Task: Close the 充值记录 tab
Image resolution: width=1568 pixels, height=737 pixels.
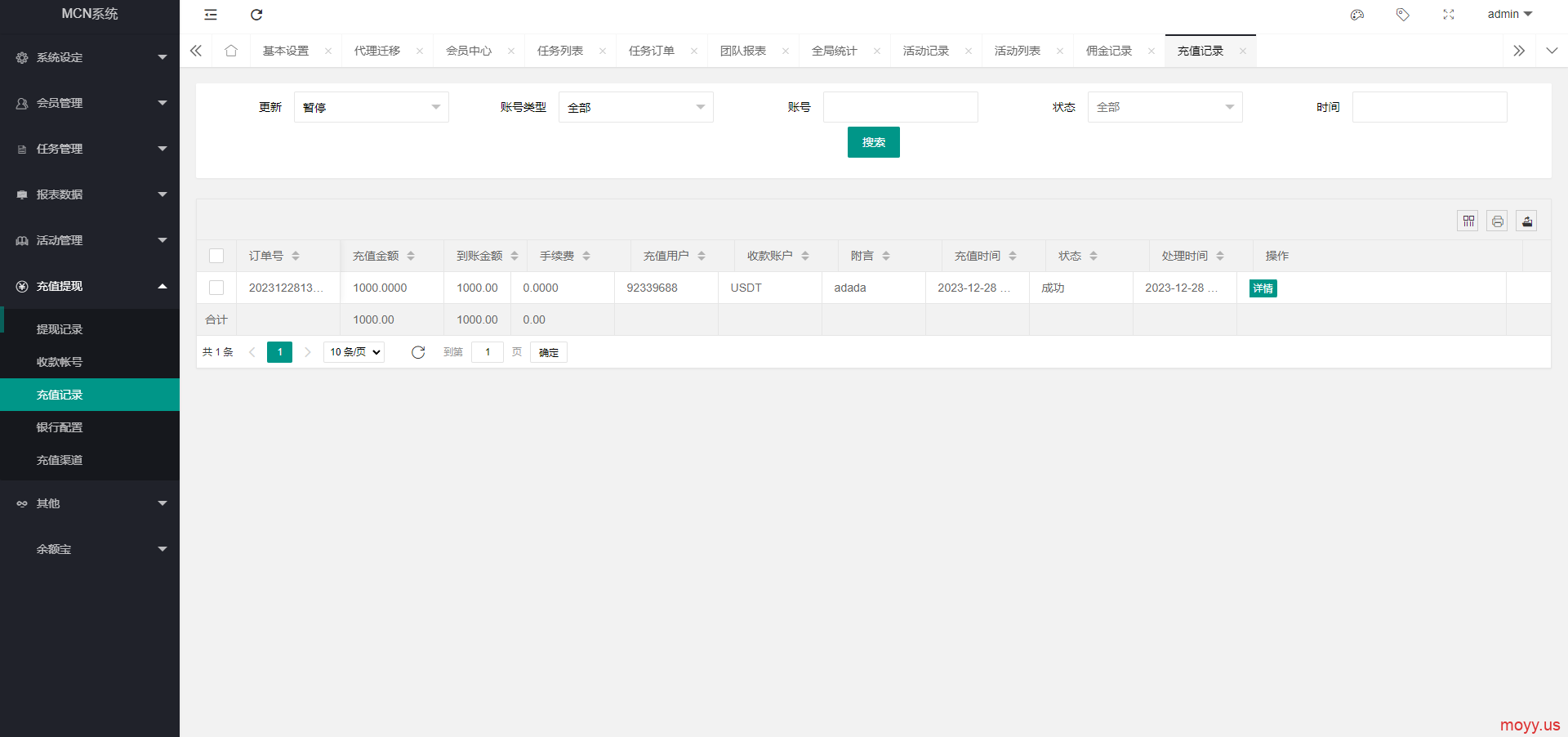Action: 1243,51
